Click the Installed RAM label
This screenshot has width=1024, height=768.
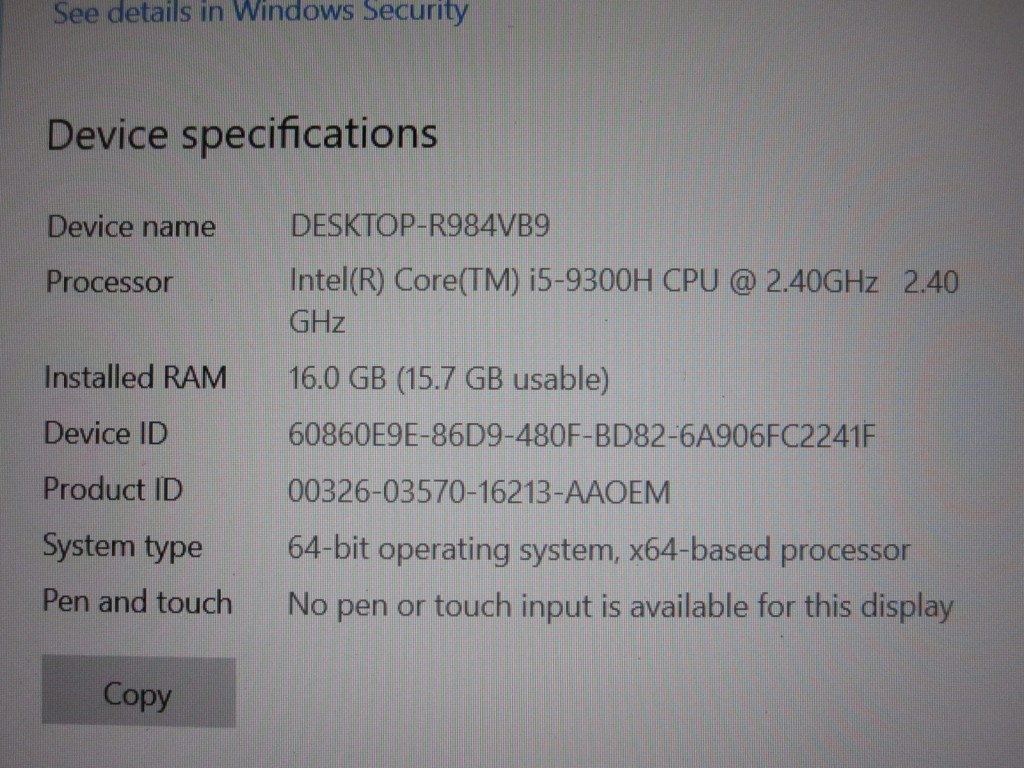[135, 378]
